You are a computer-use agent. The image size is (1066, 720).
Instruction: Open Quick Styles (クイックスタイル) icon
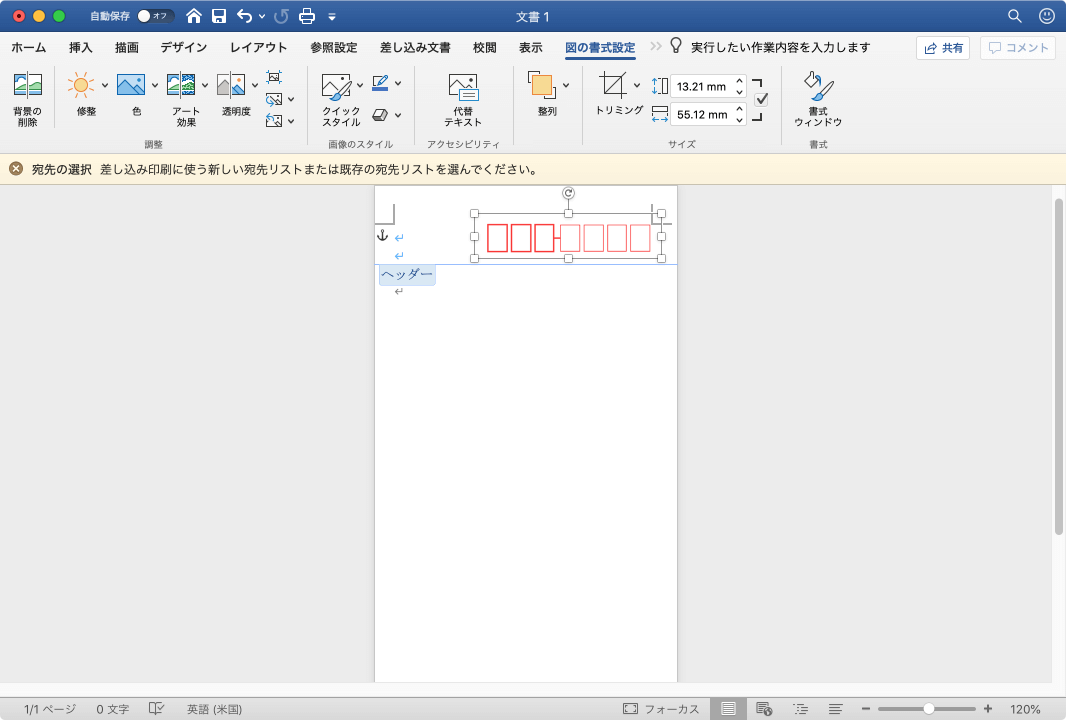(337, 87)
